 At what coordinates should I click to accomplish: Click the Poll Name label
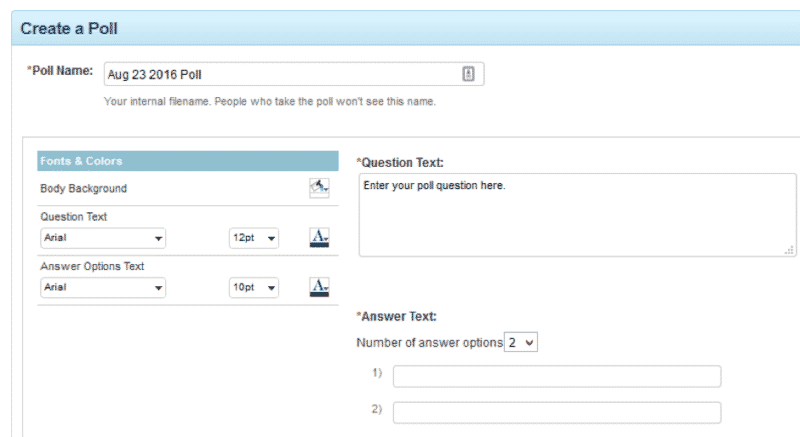(x=61, y=71)
